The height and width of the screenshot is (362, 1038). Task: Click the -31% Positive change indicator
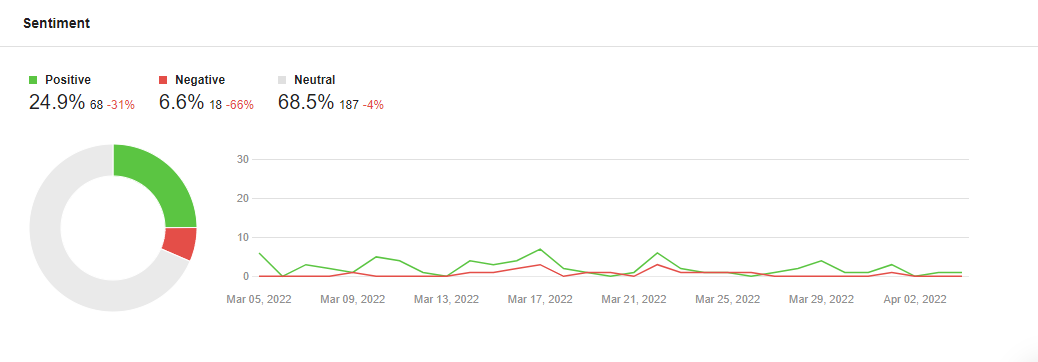tap(120, 105)
